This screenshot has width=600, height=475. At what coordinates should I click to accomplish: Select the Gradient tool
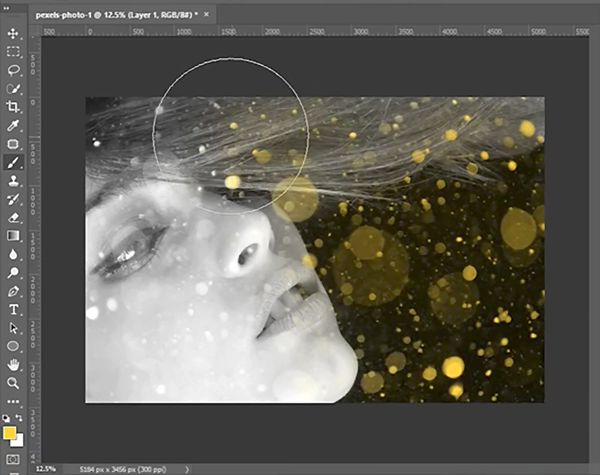[x=13, y=236]
